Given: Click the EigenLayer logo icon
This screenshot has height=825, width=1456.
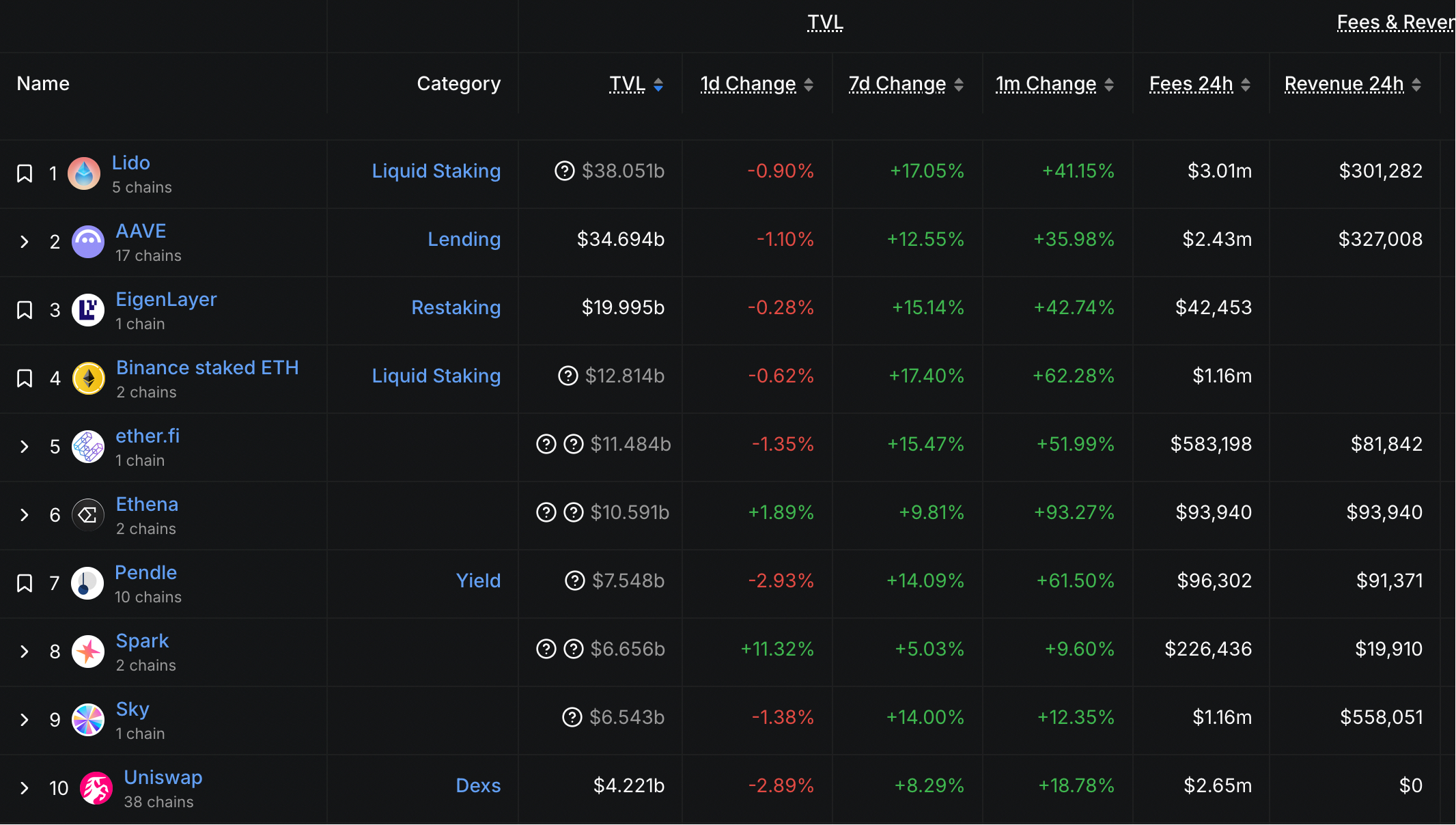Looking at the screenshot, I should (x=88, y=310).
